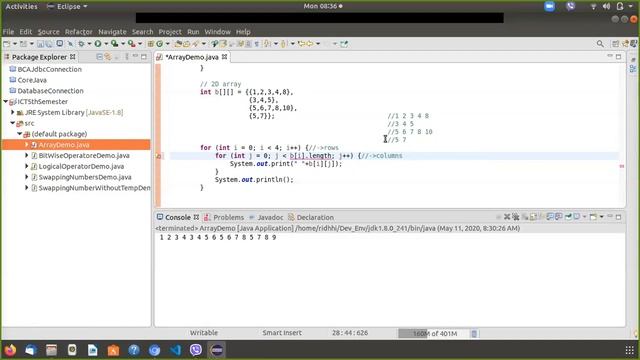640x360 pixels.
Task: Click Remove All Terminated Launches icon
Action: pos(516,217)
